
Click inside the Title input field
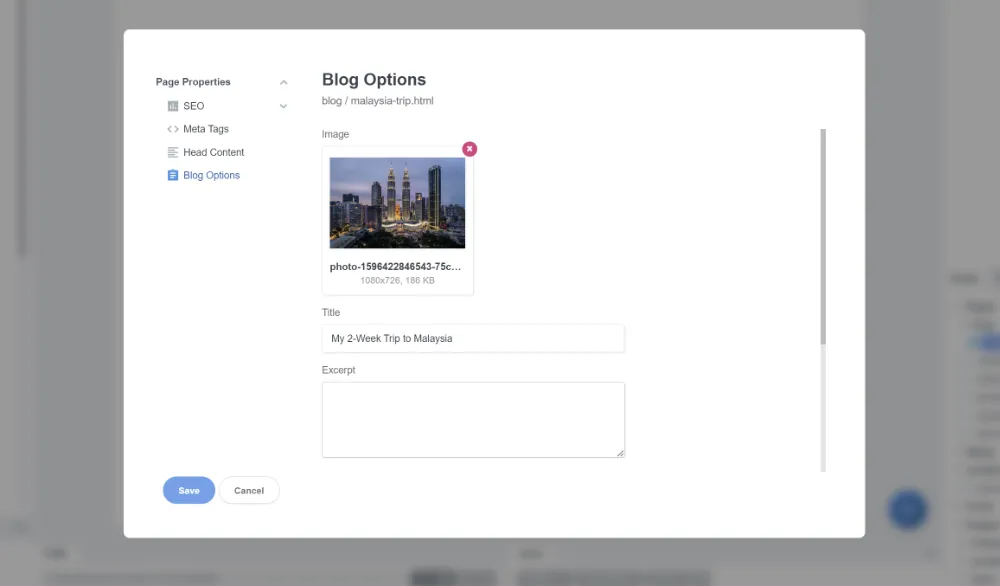(473, 338)
